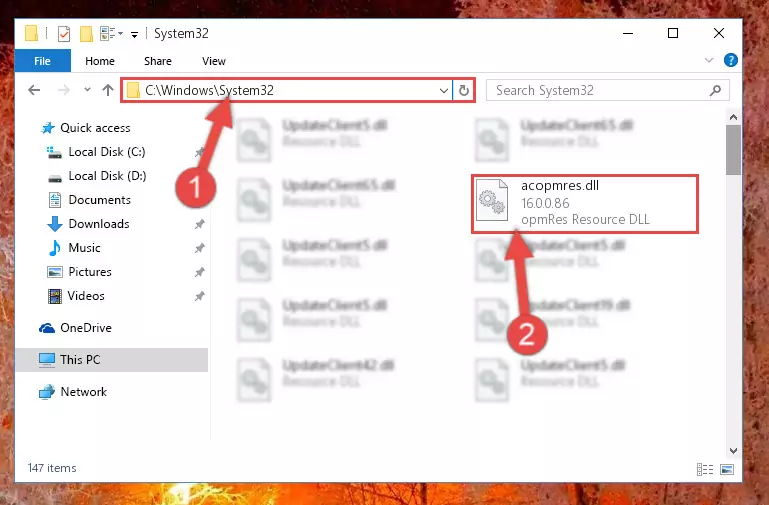This screenshot has width=769, height=505.
Task: Click the pin icon next to Music
Action: pos(200,249)
